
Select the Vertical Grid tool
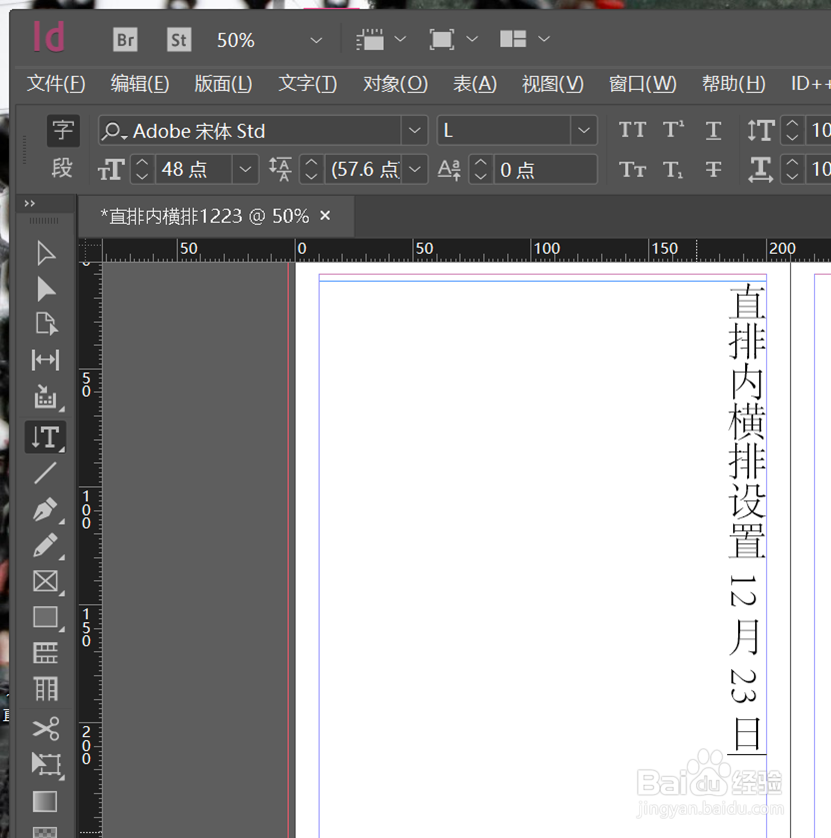(x=45, y=689)
